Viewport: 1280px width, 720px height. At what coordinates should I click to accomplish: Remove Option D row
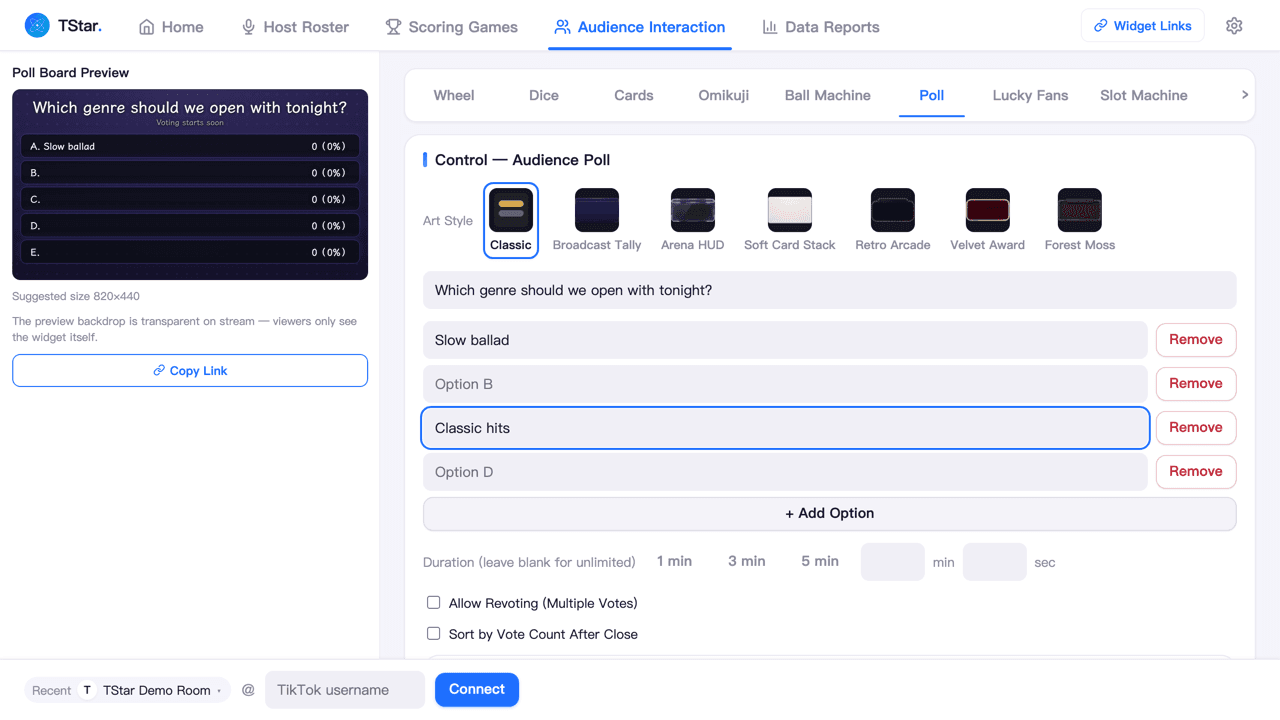tap(1196, 472)
